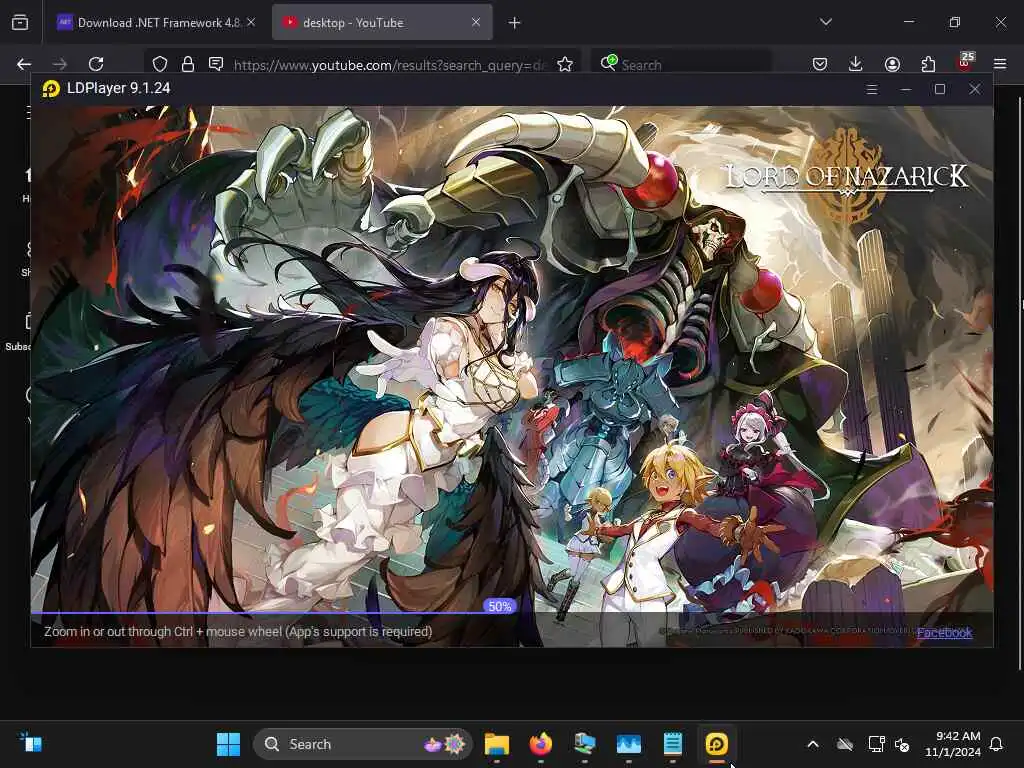This screenshot has height=768, width=1024.
Task: Click the page scrollbar at right edge
Action: [x=1020, y=383]
